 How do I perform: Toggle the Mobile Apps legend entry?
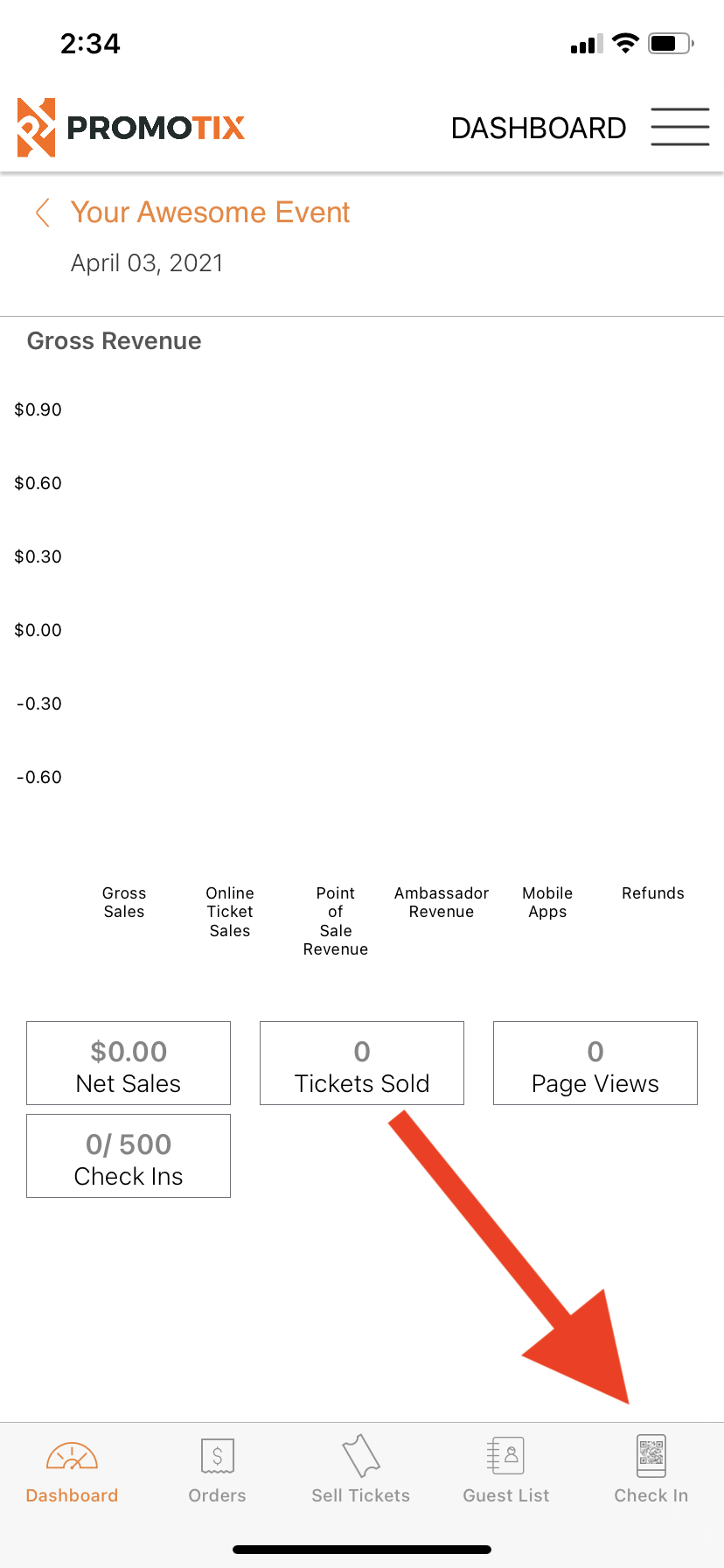click(x=546, y=902)
